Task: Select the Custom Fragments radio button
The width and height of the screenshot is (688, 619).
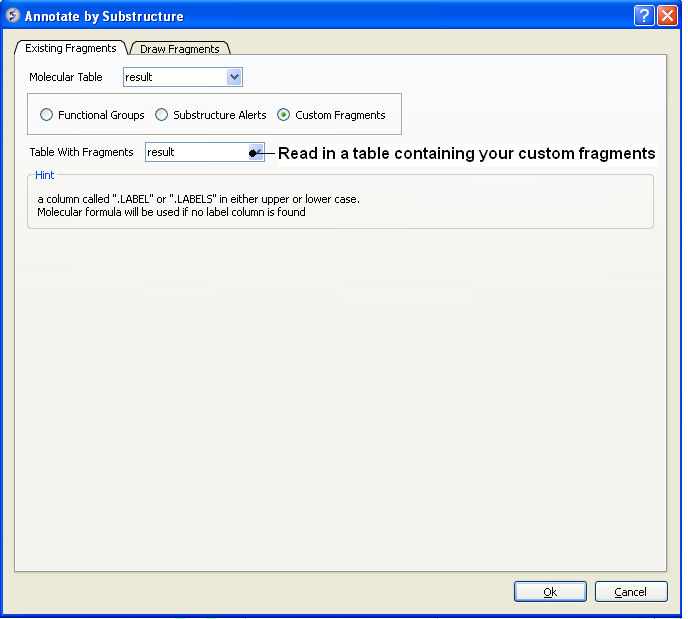Action: (x=284, y=115)
